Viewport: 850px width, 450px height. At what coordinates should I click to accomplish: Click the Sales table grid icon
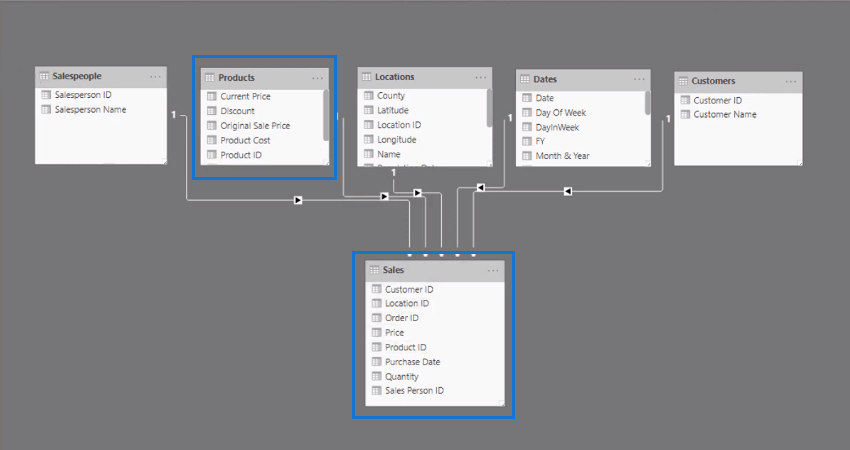pos(374,270)
